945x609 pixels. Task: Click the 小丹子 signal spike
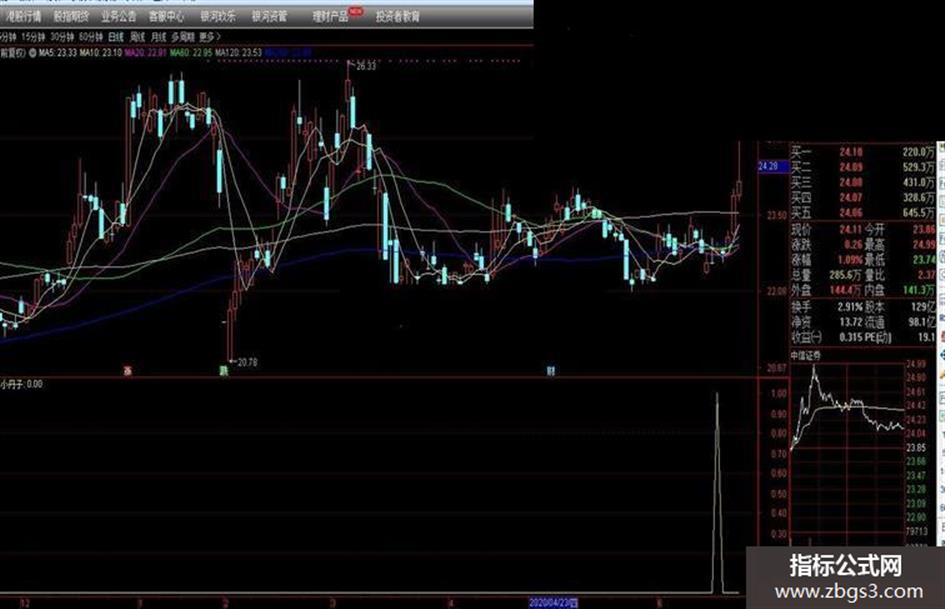click(717, 491)
